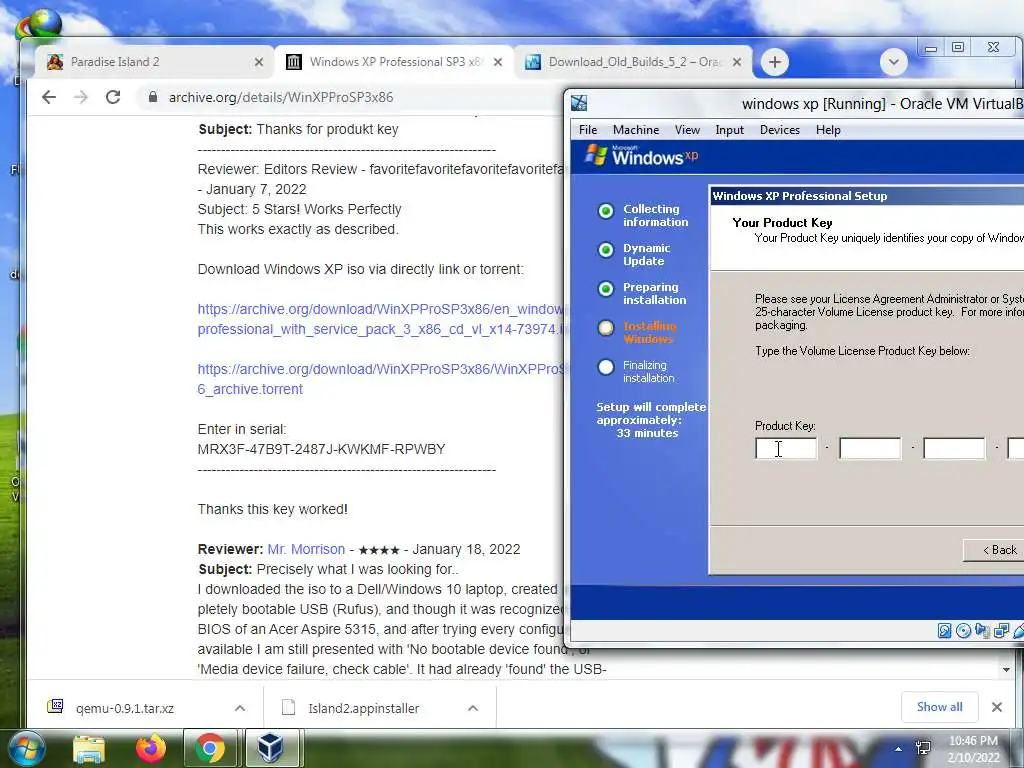Click the Windows XP logo in setup

[x=641, y=156]
